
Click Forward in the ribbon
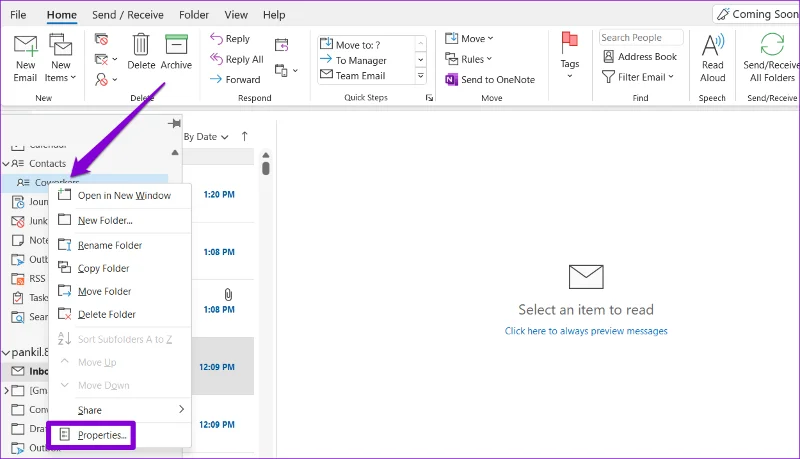pyautogui.click(x=235, y=80)
